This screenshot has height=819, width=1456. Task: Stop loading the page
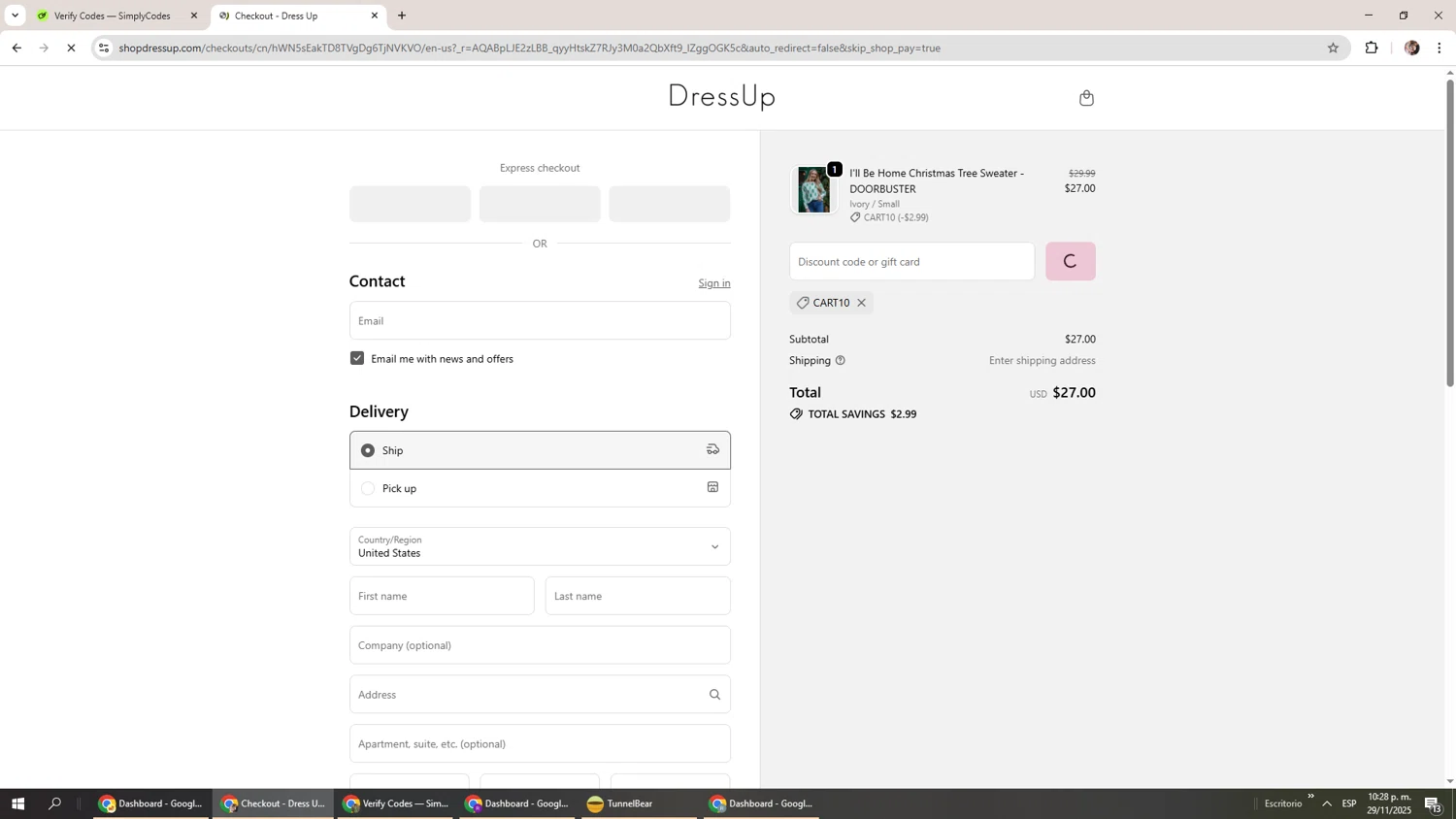71,48
